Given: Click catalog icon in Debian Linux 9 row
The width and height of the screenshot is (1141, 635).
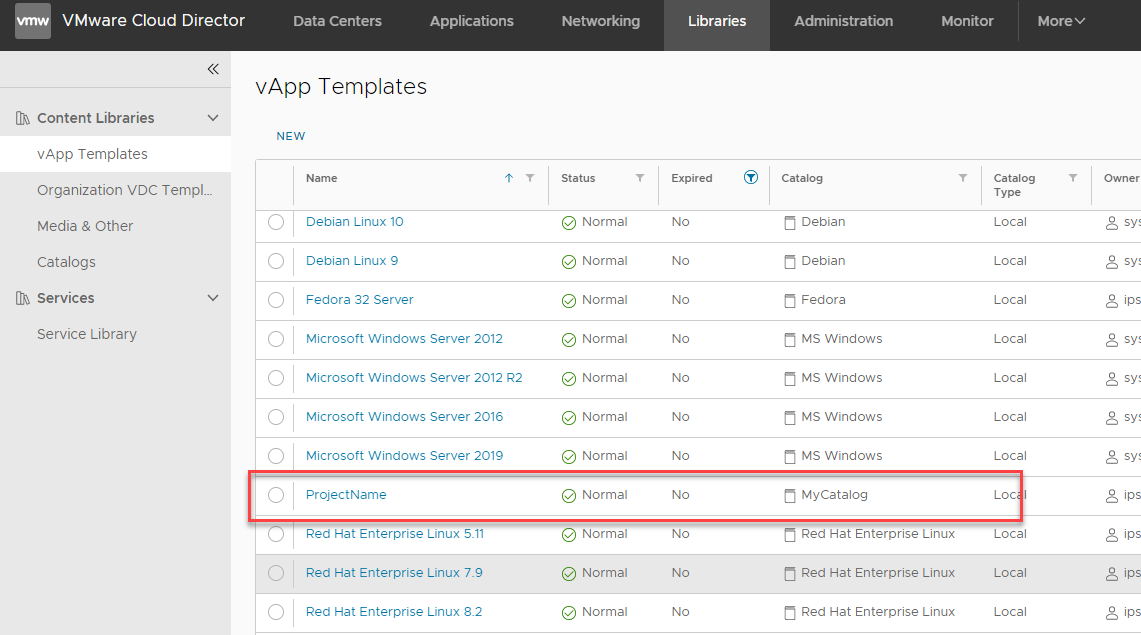Looking at the screenshot, I should pyautogui.click(x=790, y=261).
